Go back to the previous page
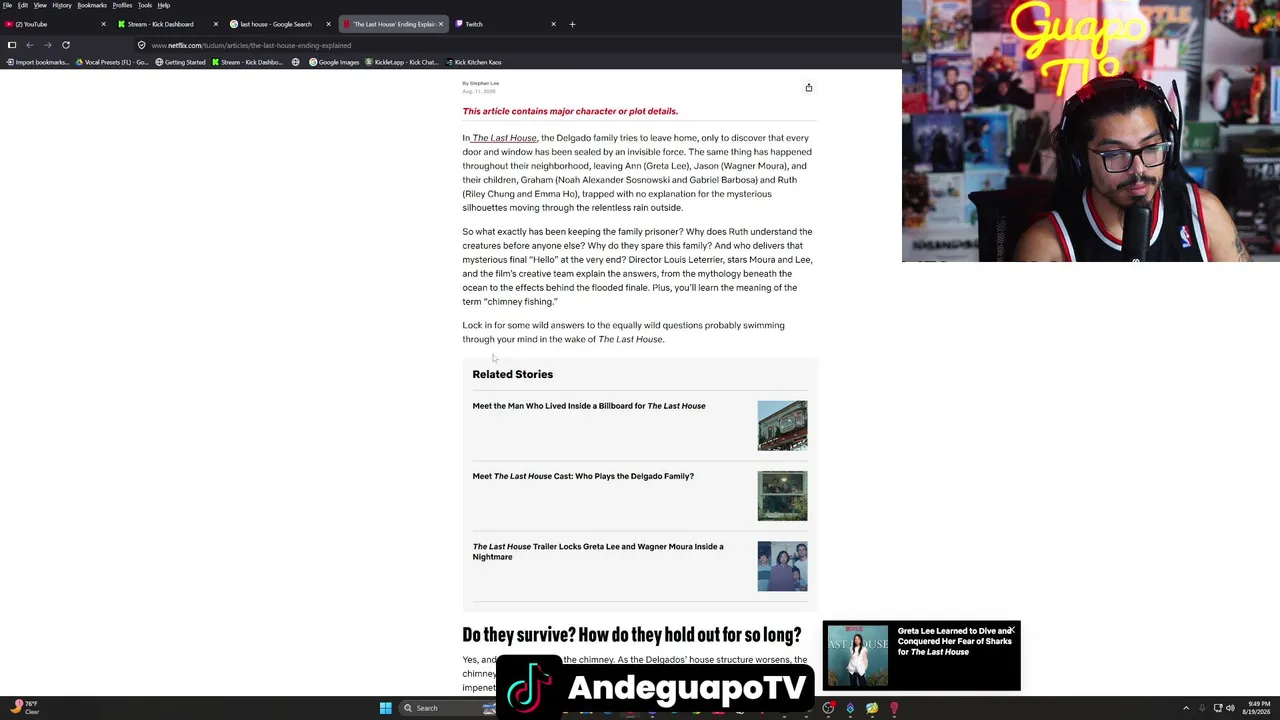The height and width of the screenshot is (720, 1280). tap(30, 45)
